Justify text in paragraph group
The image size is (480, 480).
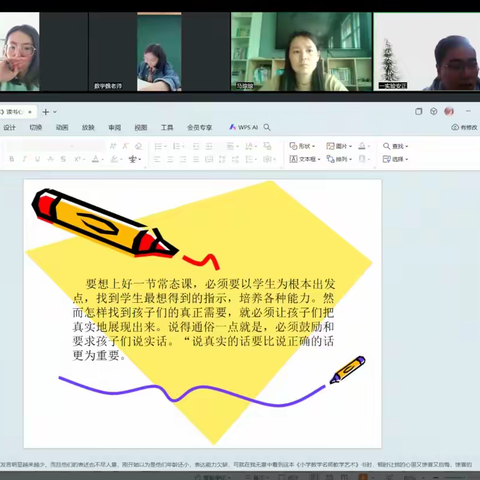pyautogui.click(x=196, y=159)
